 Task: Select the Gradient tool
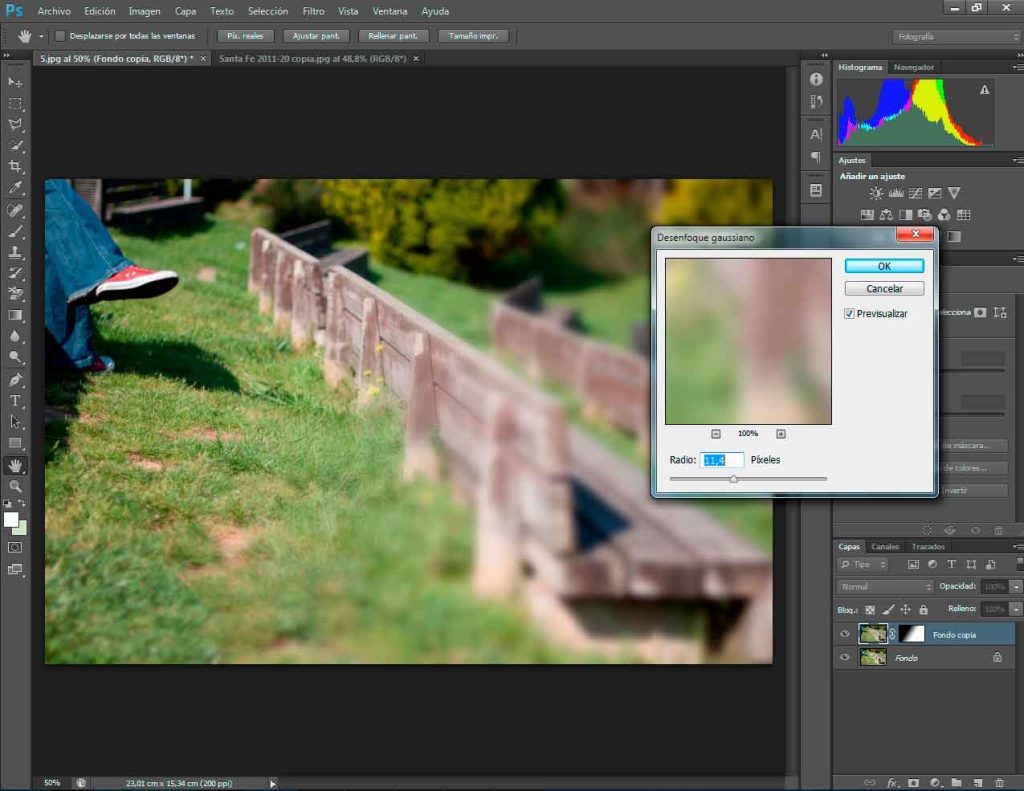point(15,315)
